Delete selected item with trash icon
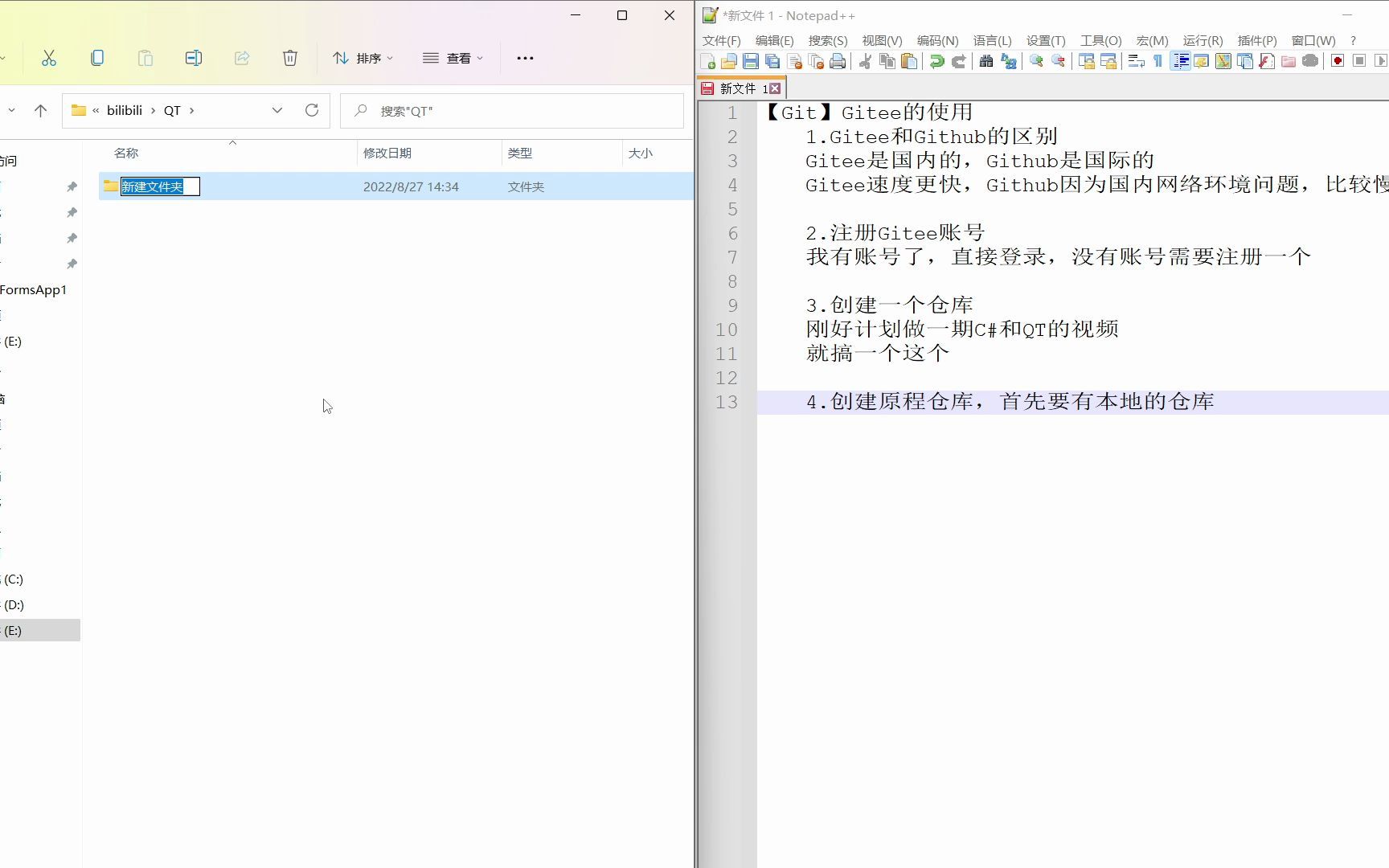The image size is (1389, 868). pos(290,58)
